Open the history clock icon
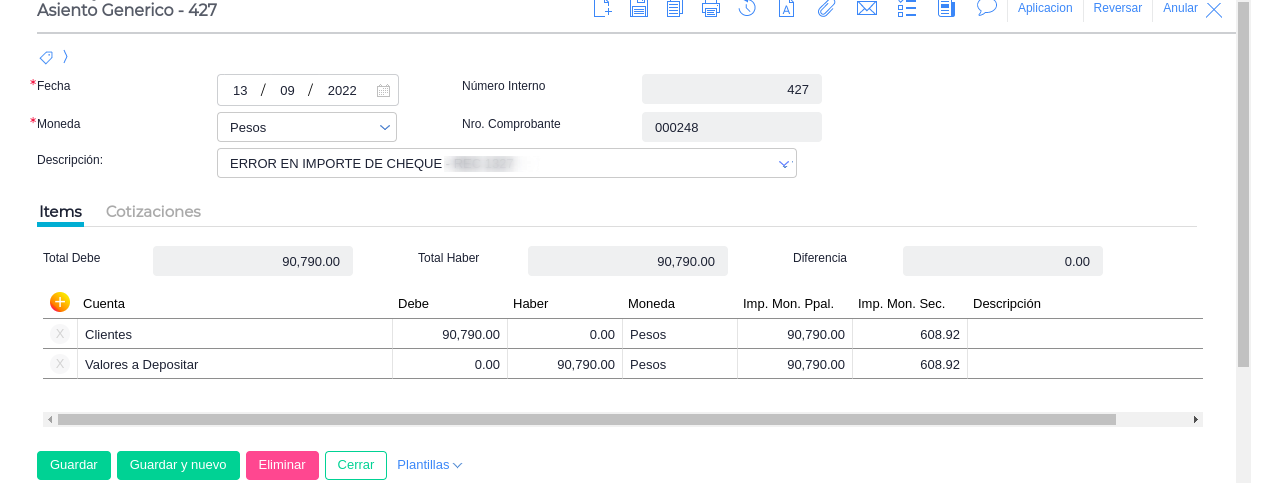Image resolution: width=1262 pixels, height=483 pixels. coord(747,9)
